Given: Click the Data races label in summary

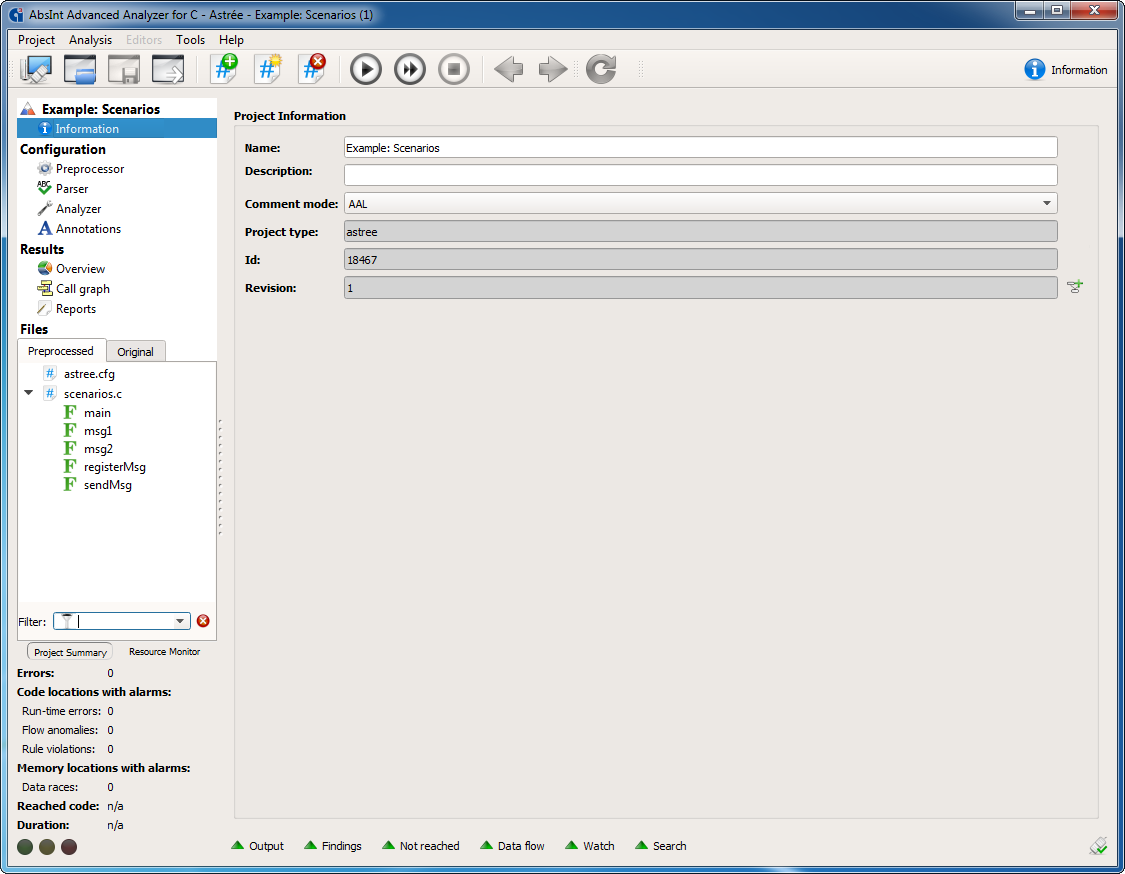Looking at the screenshot, I should click(x=50, y=787).
